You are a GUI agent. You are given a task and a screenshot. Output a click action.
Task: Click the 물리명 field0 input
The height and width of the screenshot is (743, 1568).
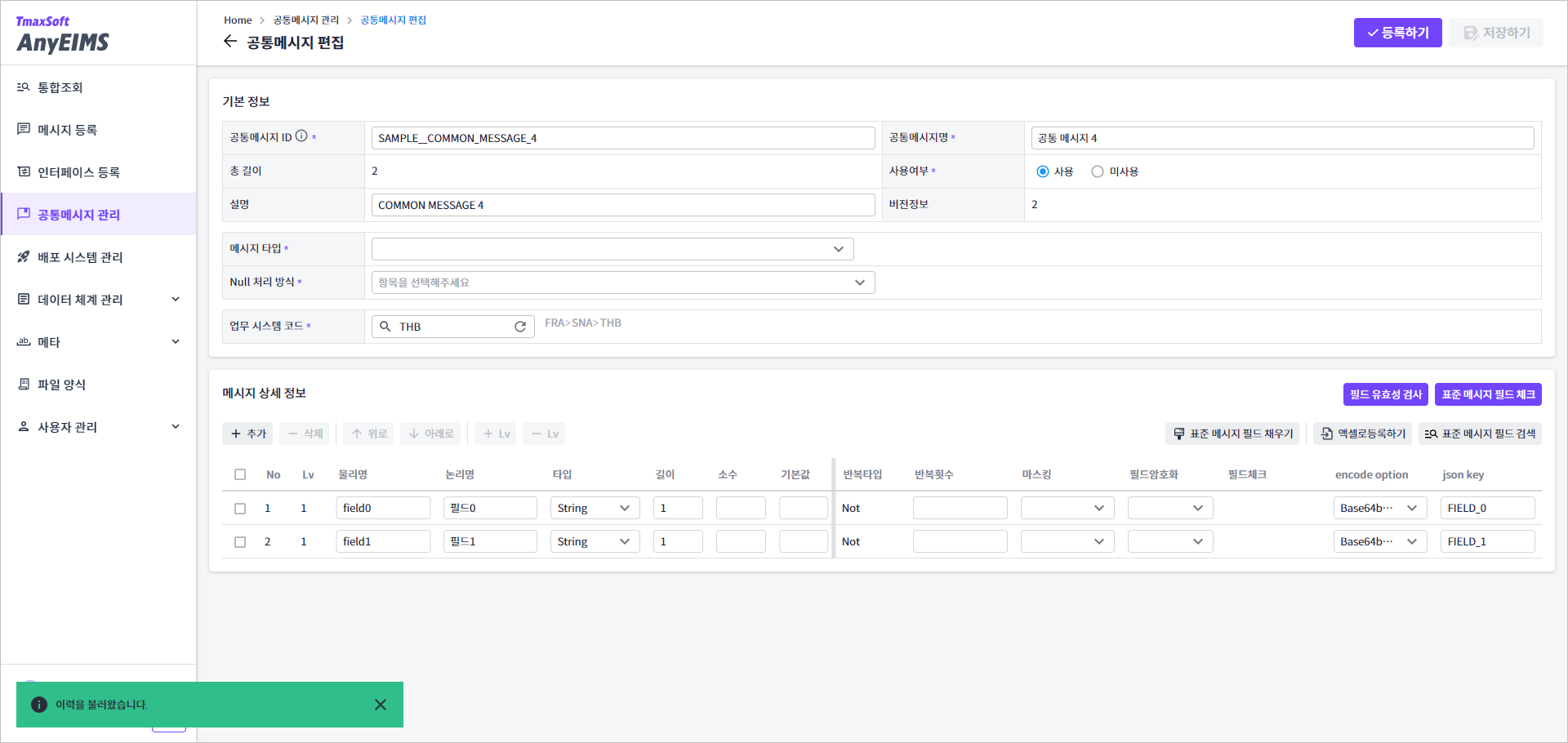(x=383, y=508)
